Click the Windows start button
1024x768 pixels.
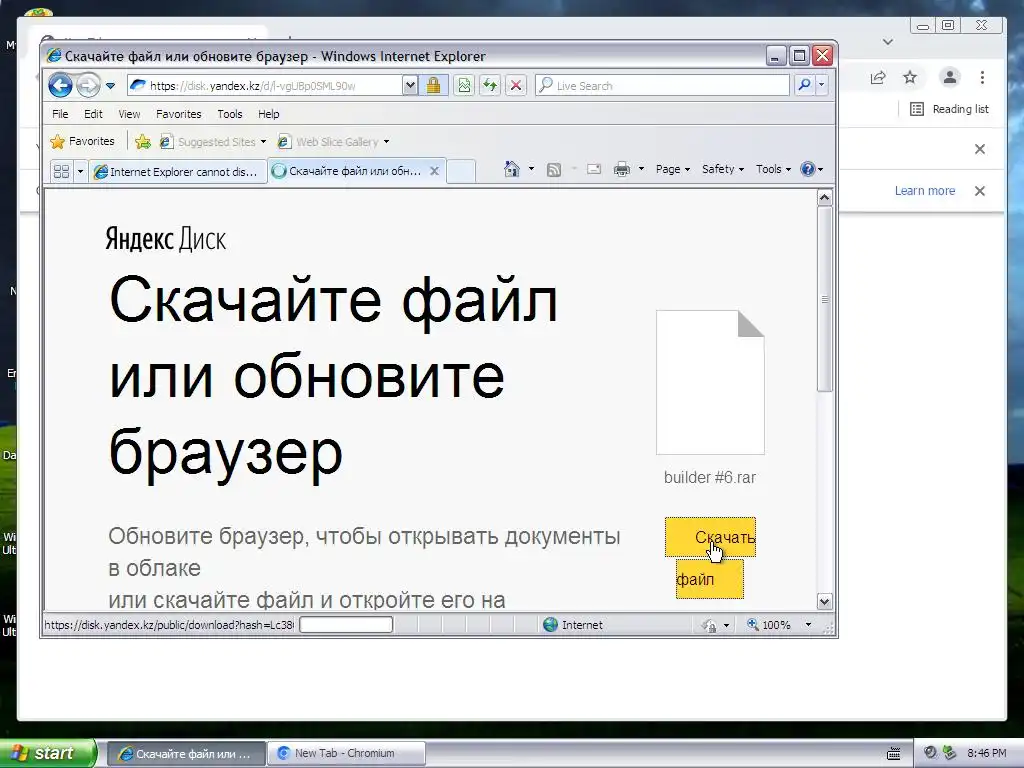tap(47, 754)
